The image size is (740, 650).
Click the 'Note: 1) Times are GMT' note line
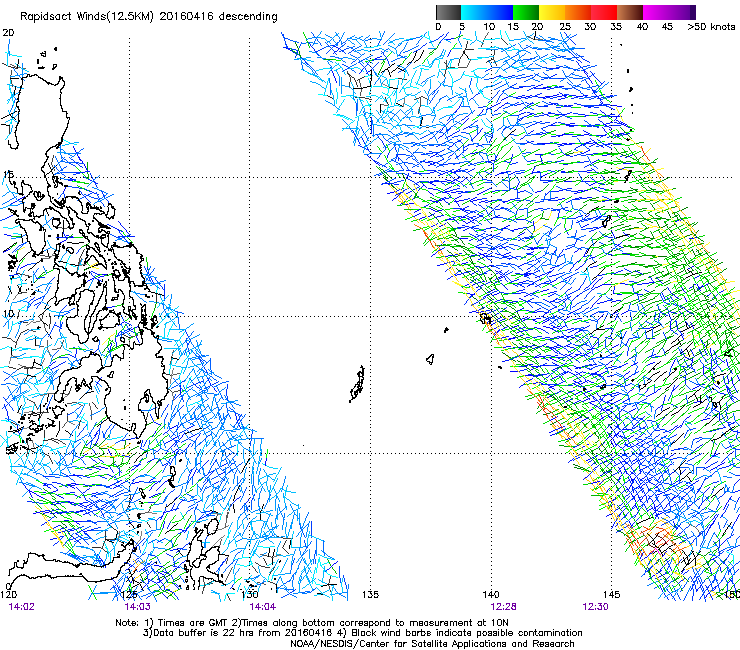(x=311, y=623)
